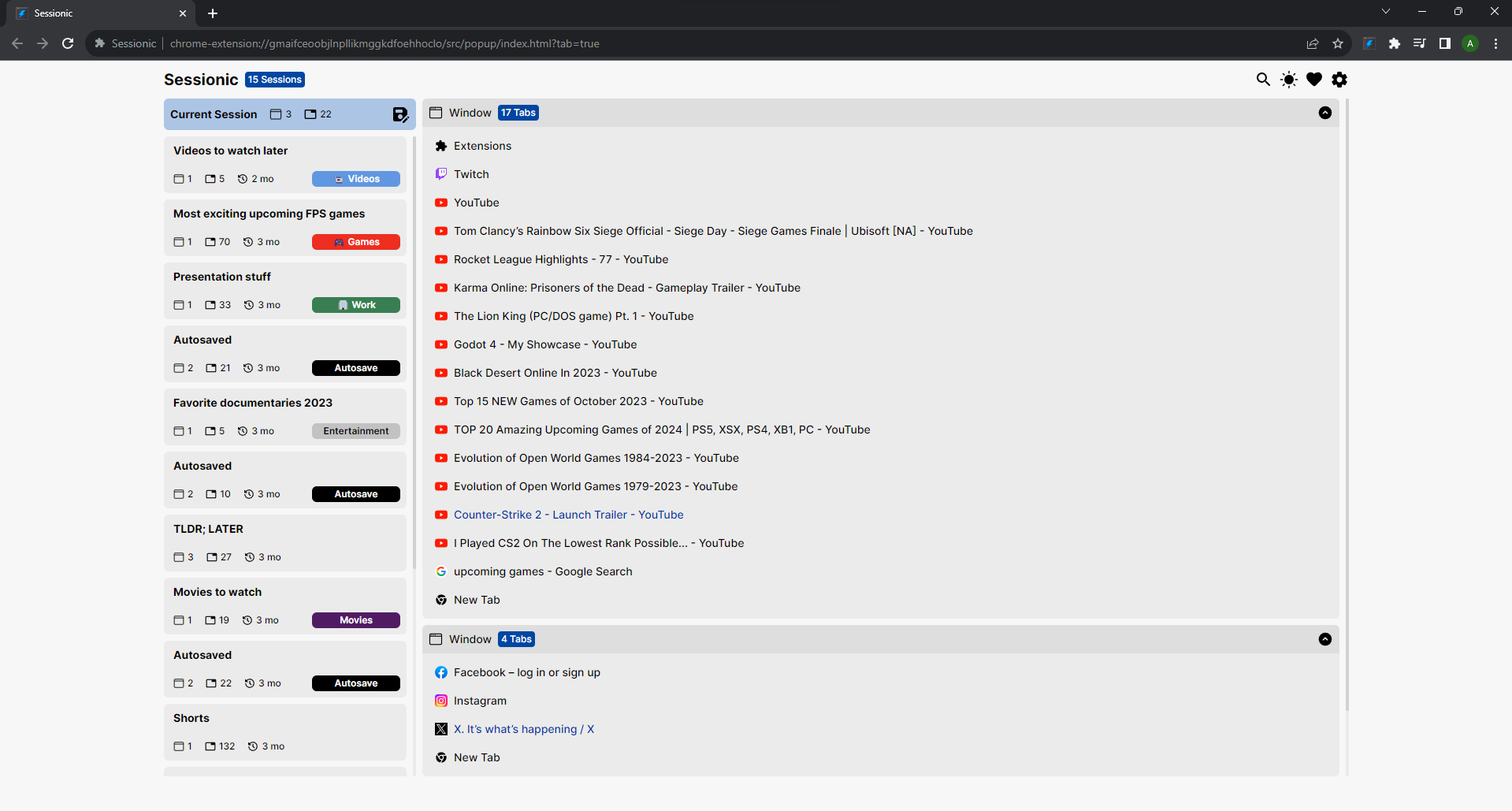This screenshot has height=811, width=1512.
Task: Click the red Games tag
Action: click(x=356, y=242)
